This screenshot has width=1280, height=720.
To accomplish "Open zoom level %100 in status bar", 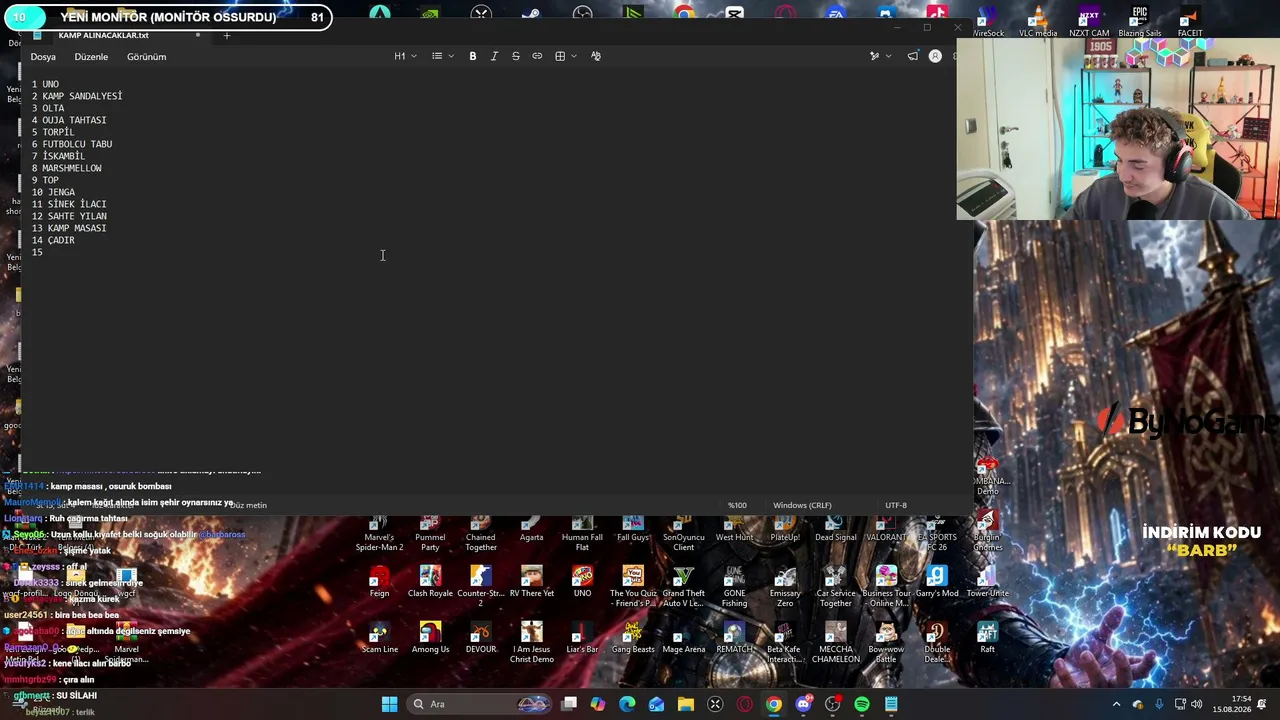I will tap(737, 505).
